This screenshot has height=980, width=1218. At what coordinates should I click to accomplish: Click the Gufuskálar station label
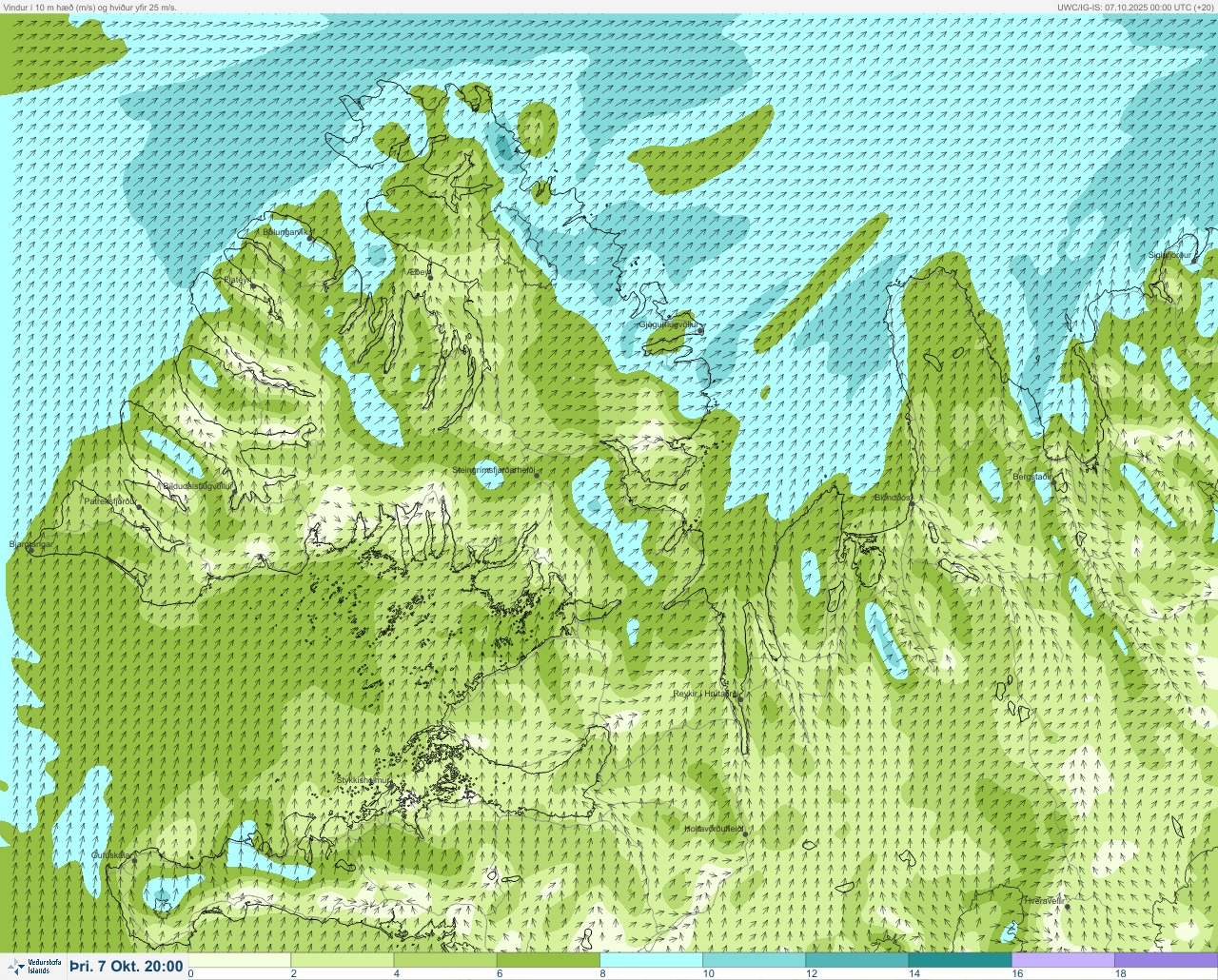point(110,854)
